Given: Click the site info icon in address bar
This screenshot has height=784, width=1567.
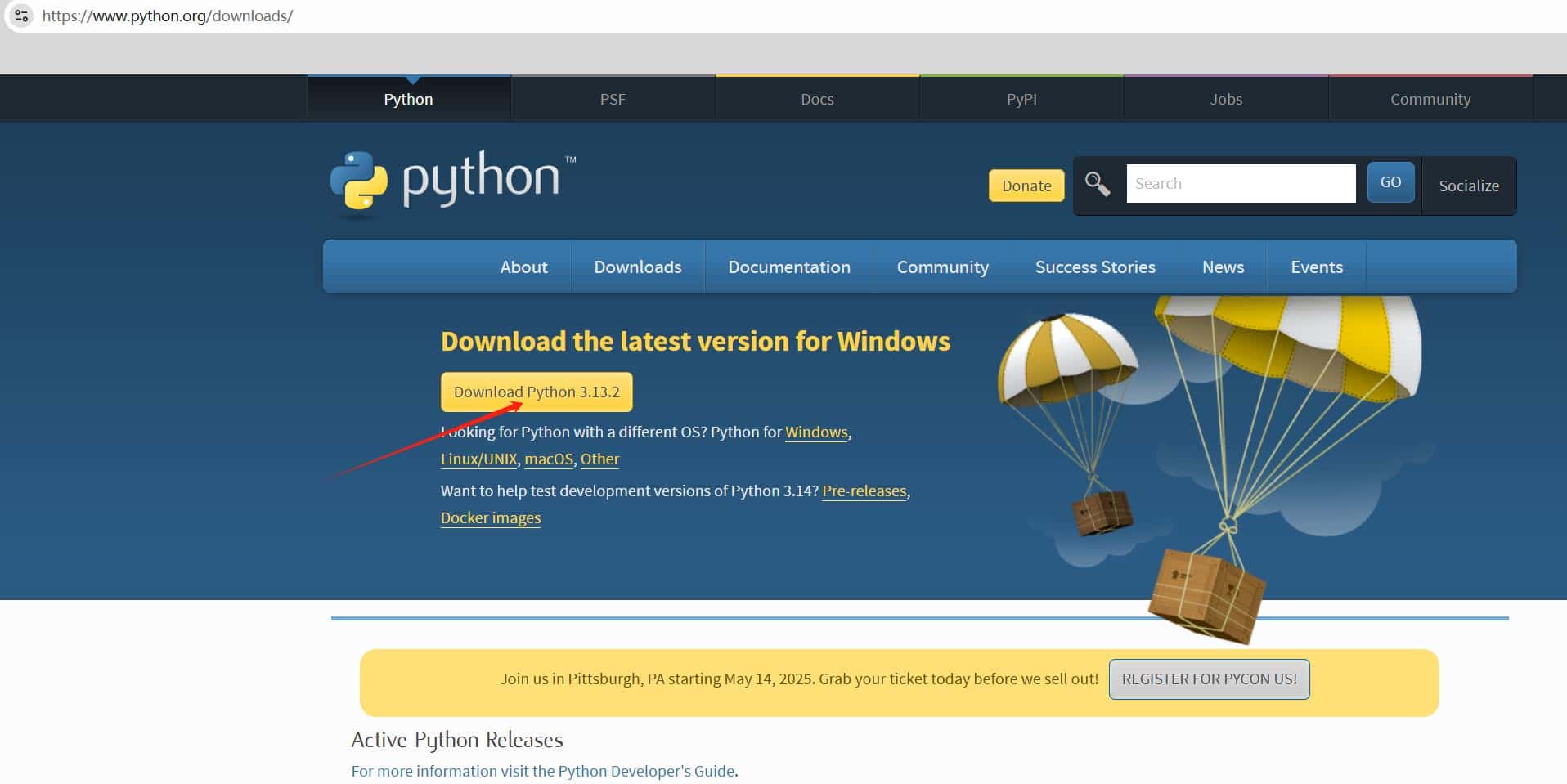Looking at the screenshot, I should pos(21,16).
